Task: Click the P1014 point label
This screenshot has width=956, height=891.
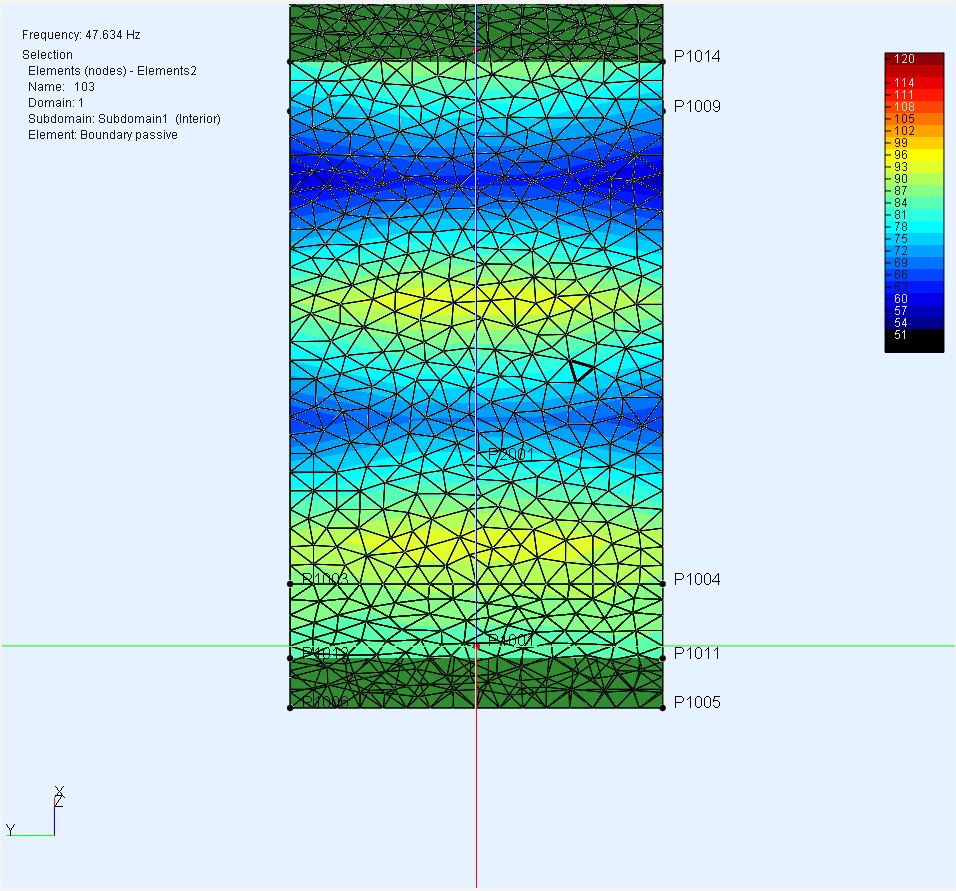Action: pos(696,57)
